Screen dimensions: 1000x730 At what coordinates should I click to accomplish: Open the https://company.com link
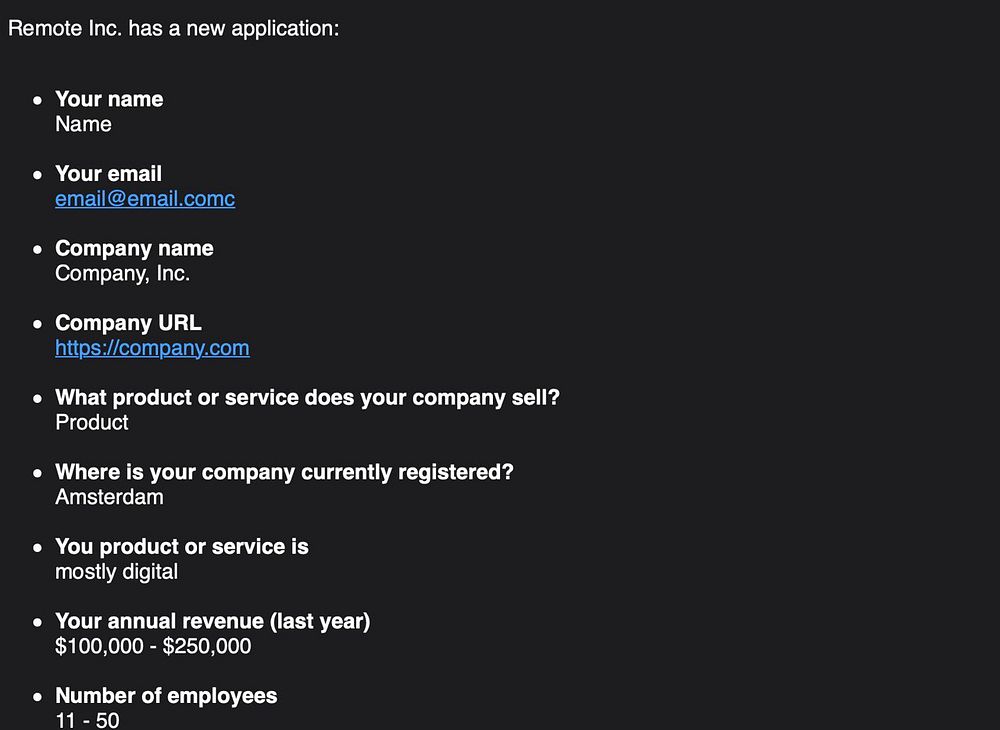tap(152, 348)
